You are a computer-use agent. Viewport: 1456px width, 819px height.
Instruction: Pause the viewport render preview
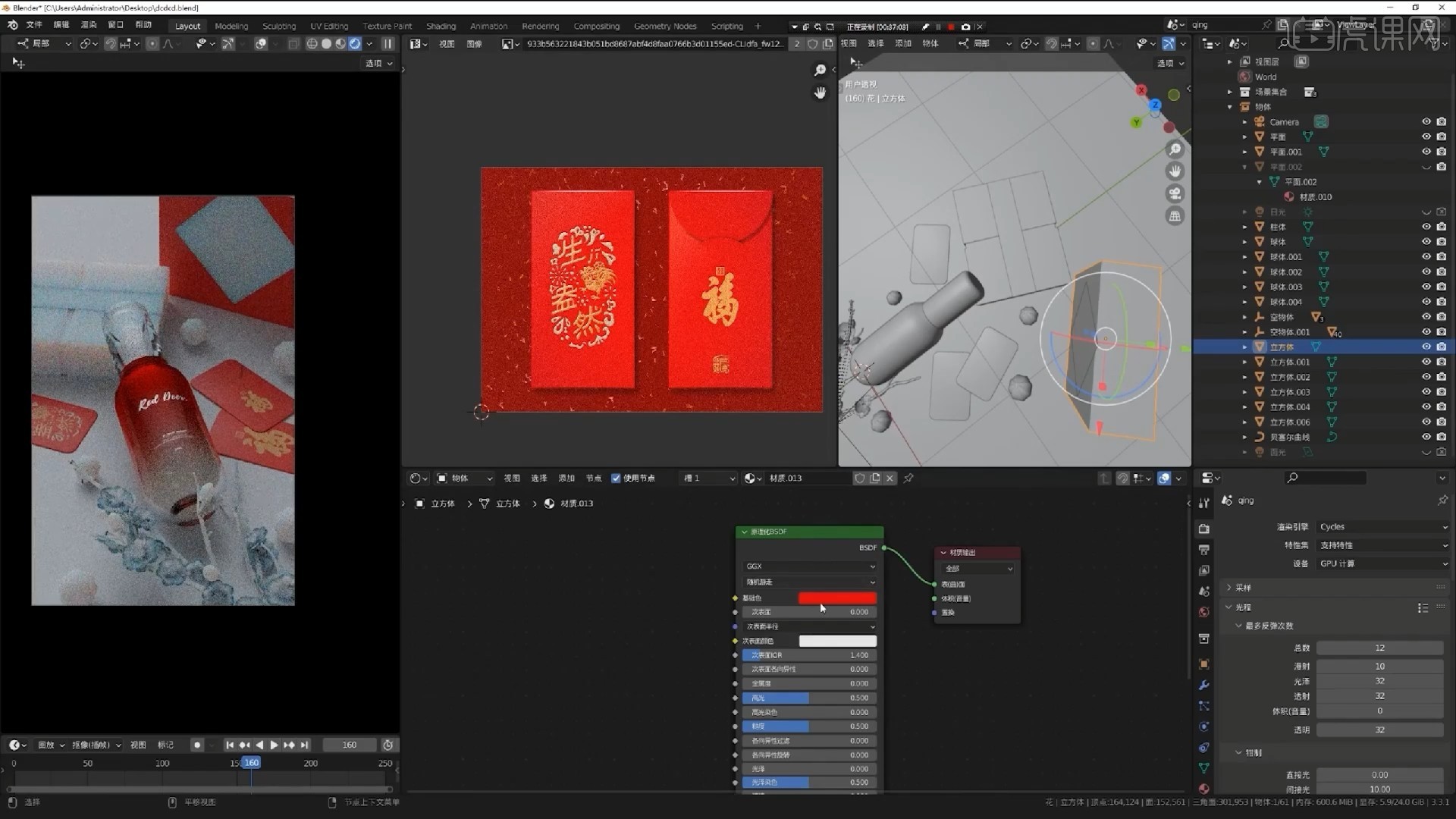pos(388,44)
